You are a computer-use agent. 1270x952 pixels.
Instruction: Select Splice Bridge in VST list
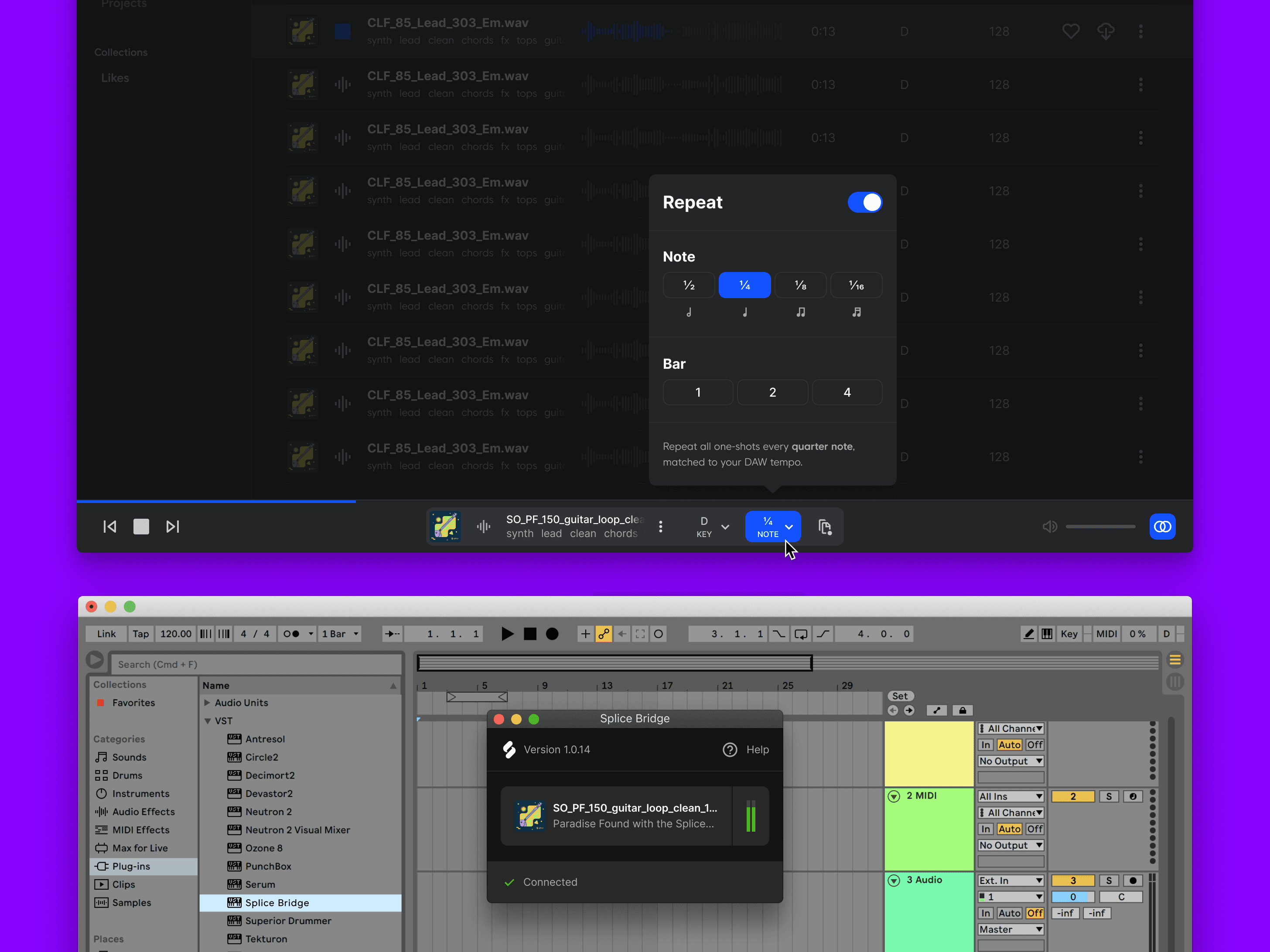pyautogui.click(x=277, y=903)
